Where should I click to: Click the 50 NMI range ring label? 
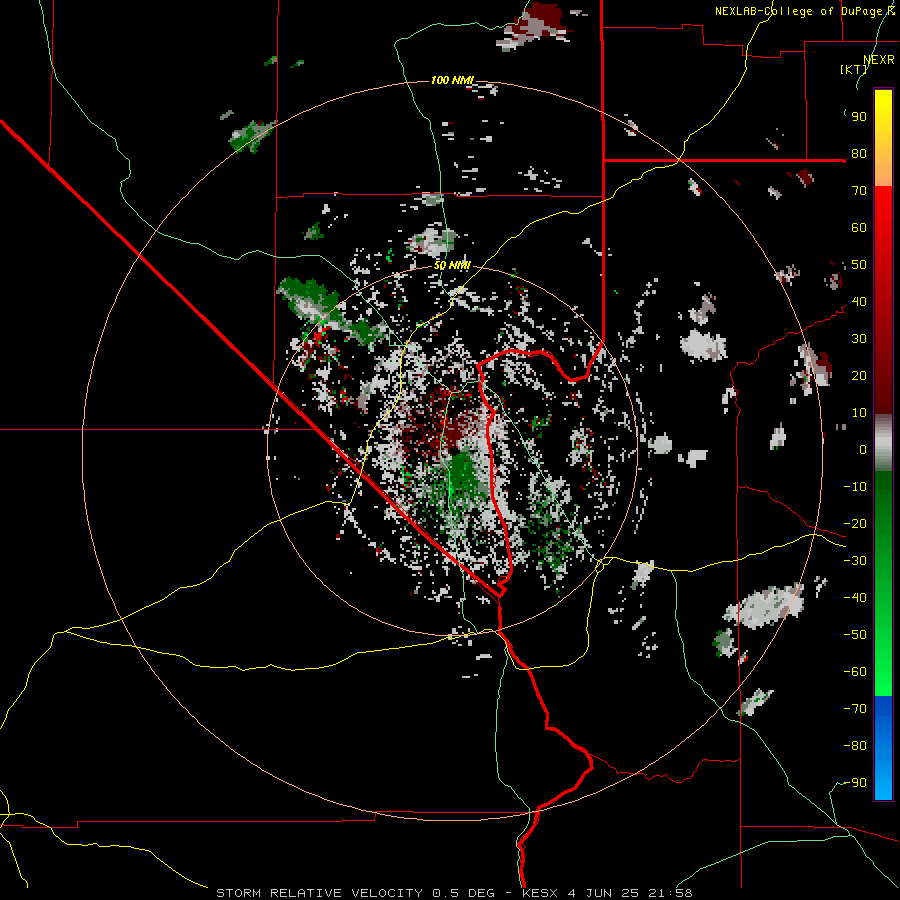pyautogui.click(x=452, y=266)
